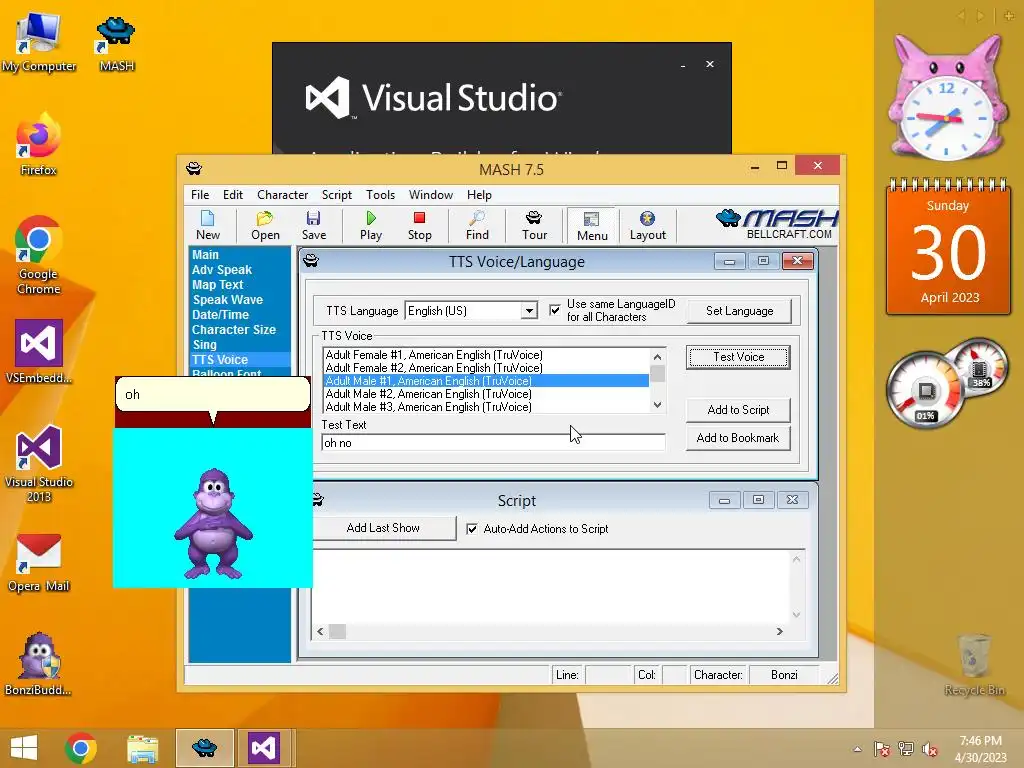The image size is (1024, 768).
Task: Click the Add to Bookmark button
Action: coord(738,438)
